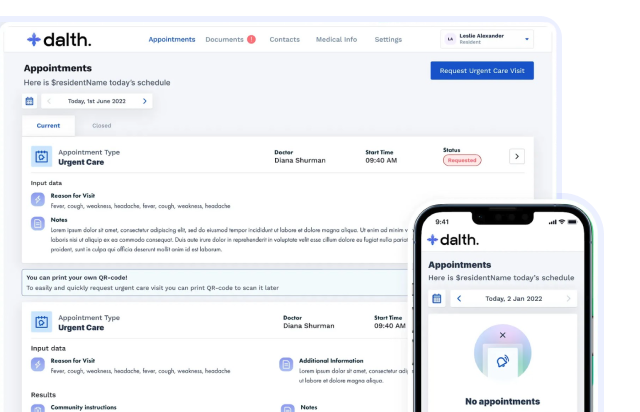This screenshot has width=640, height=412.
Task: Expand the first Urgent Care appointment details
Action: pyautogui.click(x=516, y=156)
